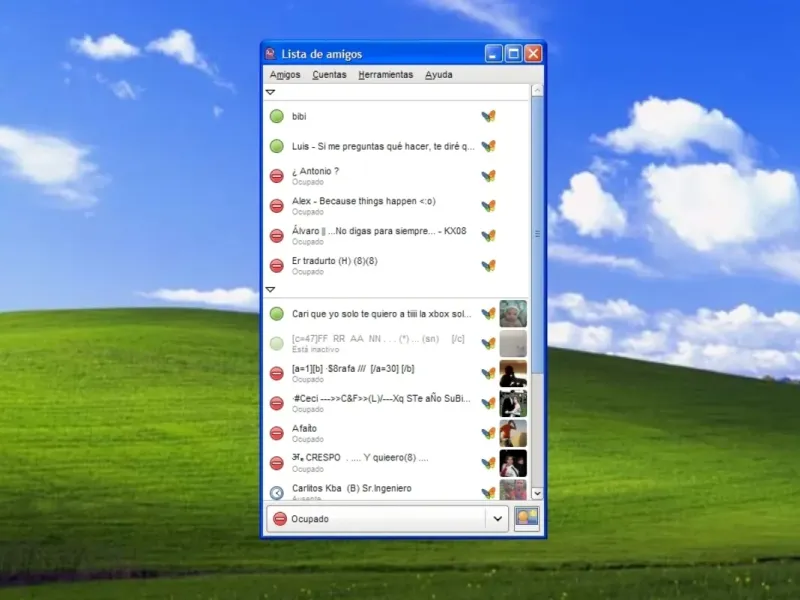Click the busy icon beside Er tradurto
The height and width of the screenshot is (600, 800).
pyautogui.click(x=277, y=266)
